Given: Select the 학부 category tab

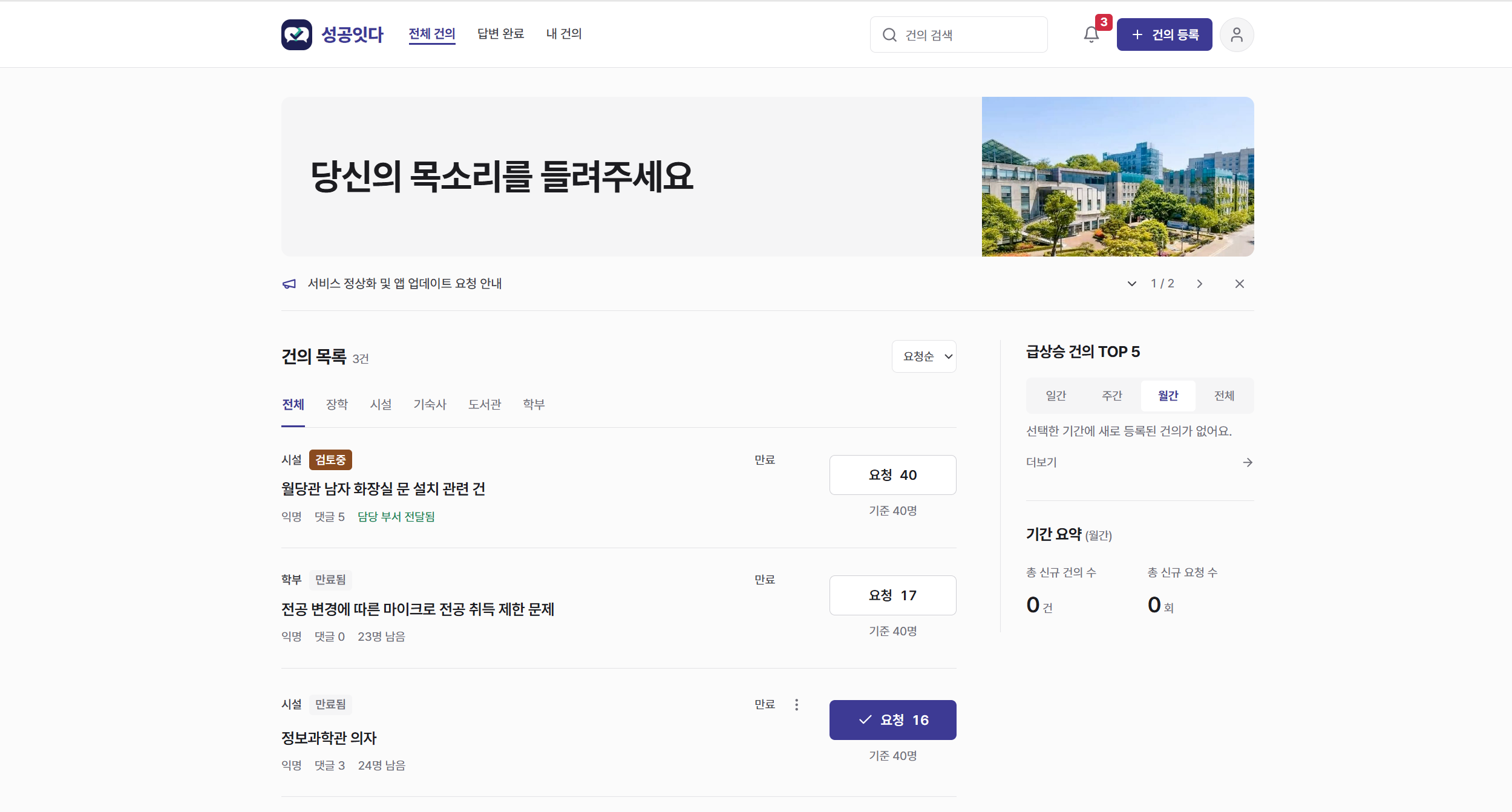Looking at the screenshot, I should 534,404.
